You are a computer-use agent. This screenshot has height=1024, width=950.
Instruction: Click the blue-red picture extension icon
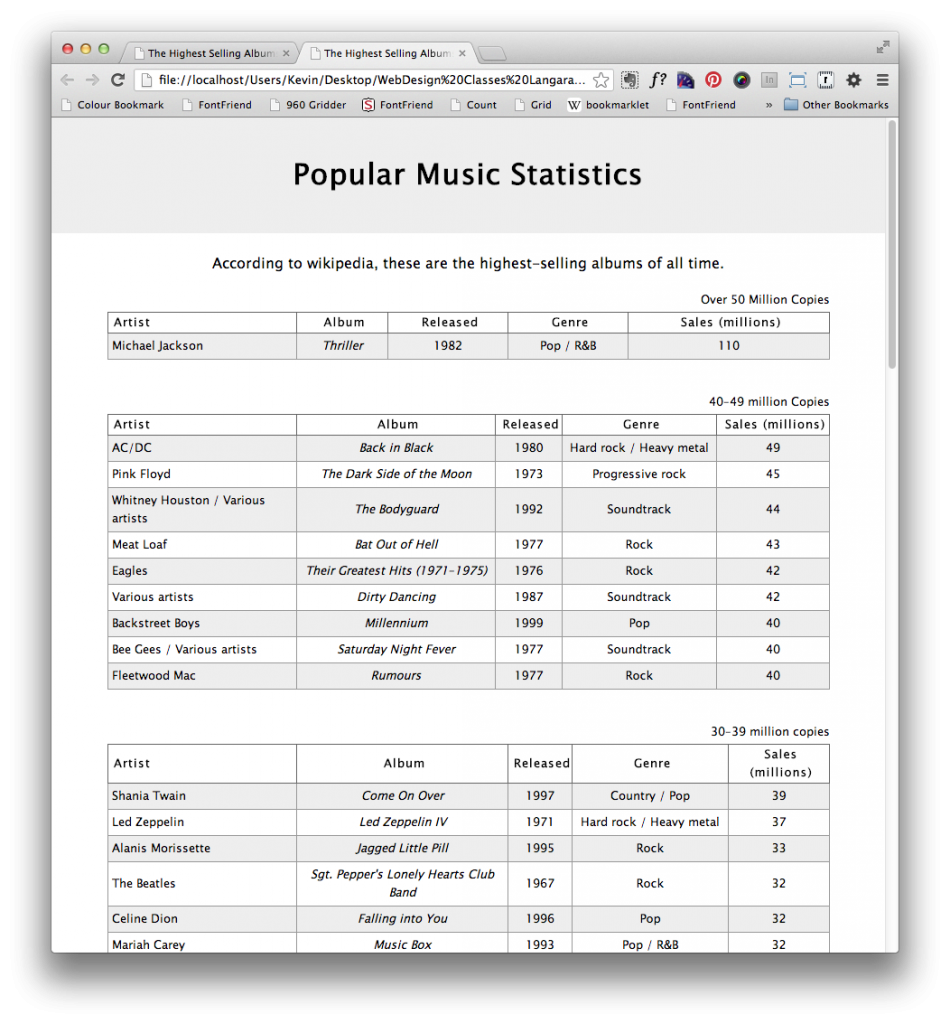[x=685, y=80]
